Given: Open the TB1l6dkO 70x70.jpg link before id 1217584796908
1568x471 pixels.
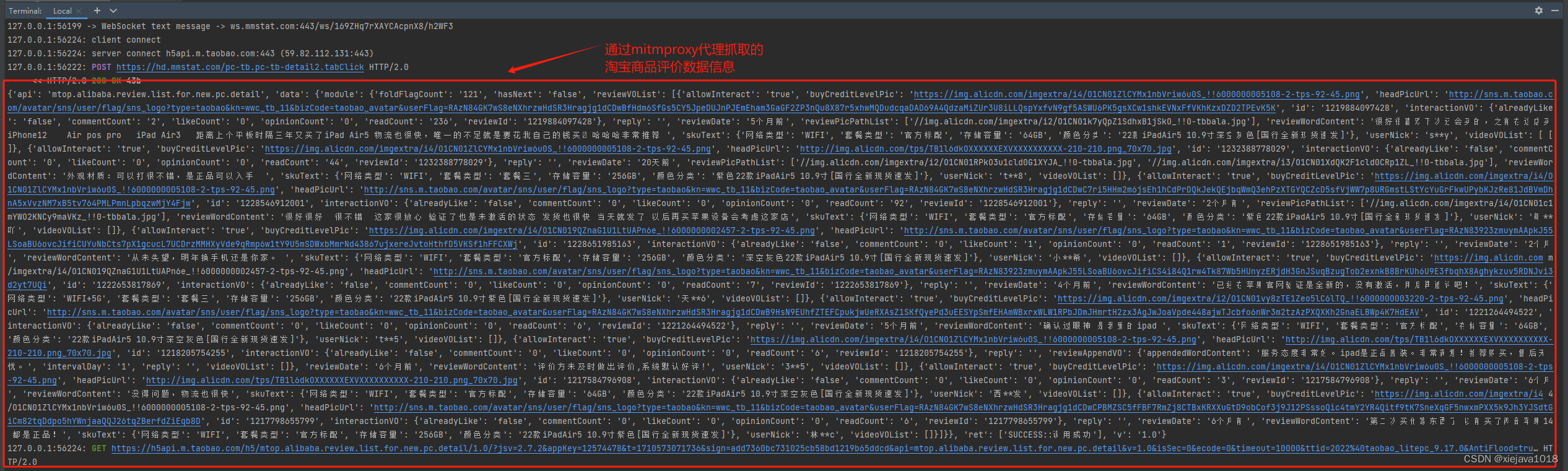Looking at the screenshot, I should click(x=331, y=380).
